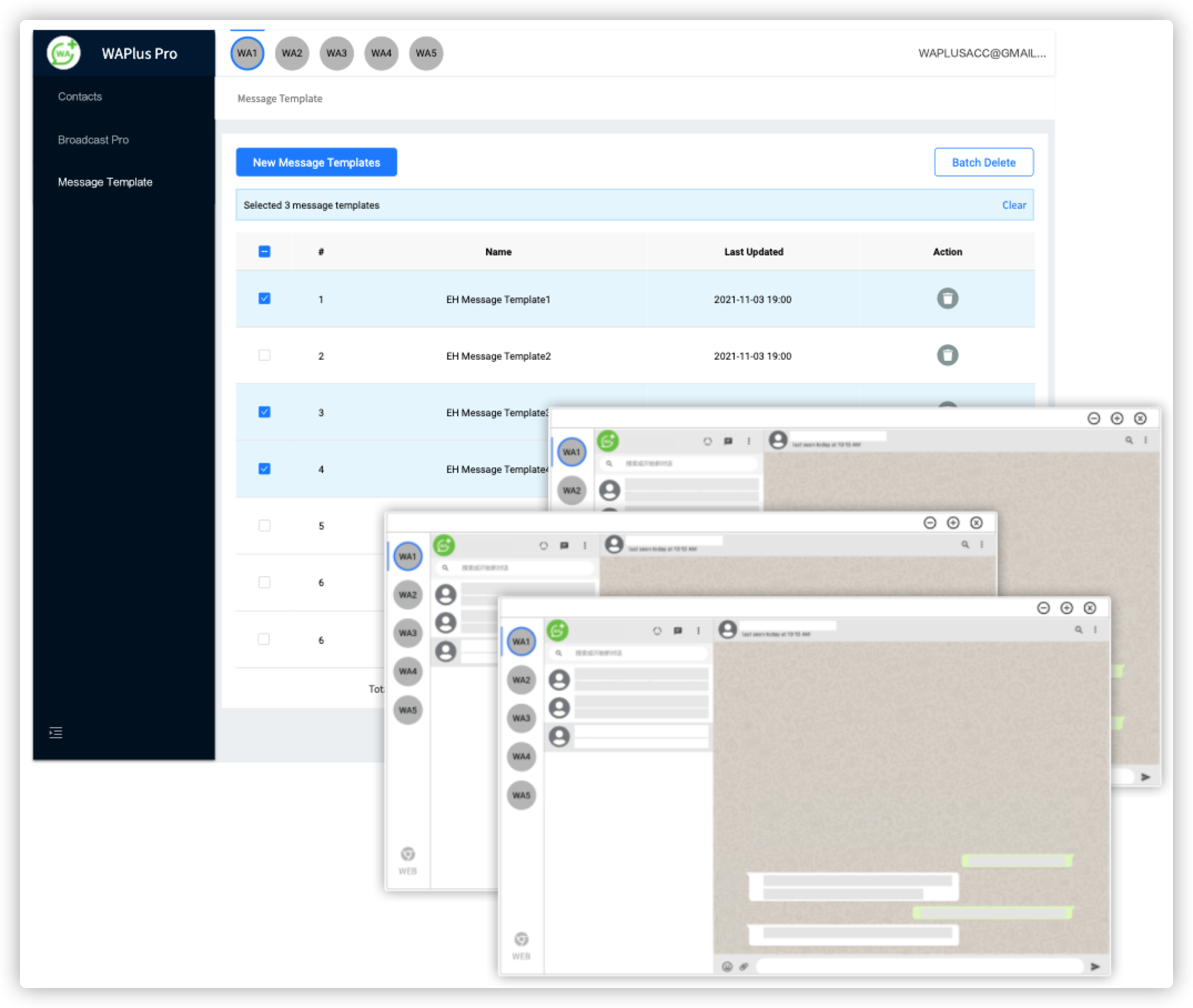Open three-dot menu in back chat window sidebar
The height and width of the screenshot is (1008, 1193).
pyautogui.click(x=748, y=441)
